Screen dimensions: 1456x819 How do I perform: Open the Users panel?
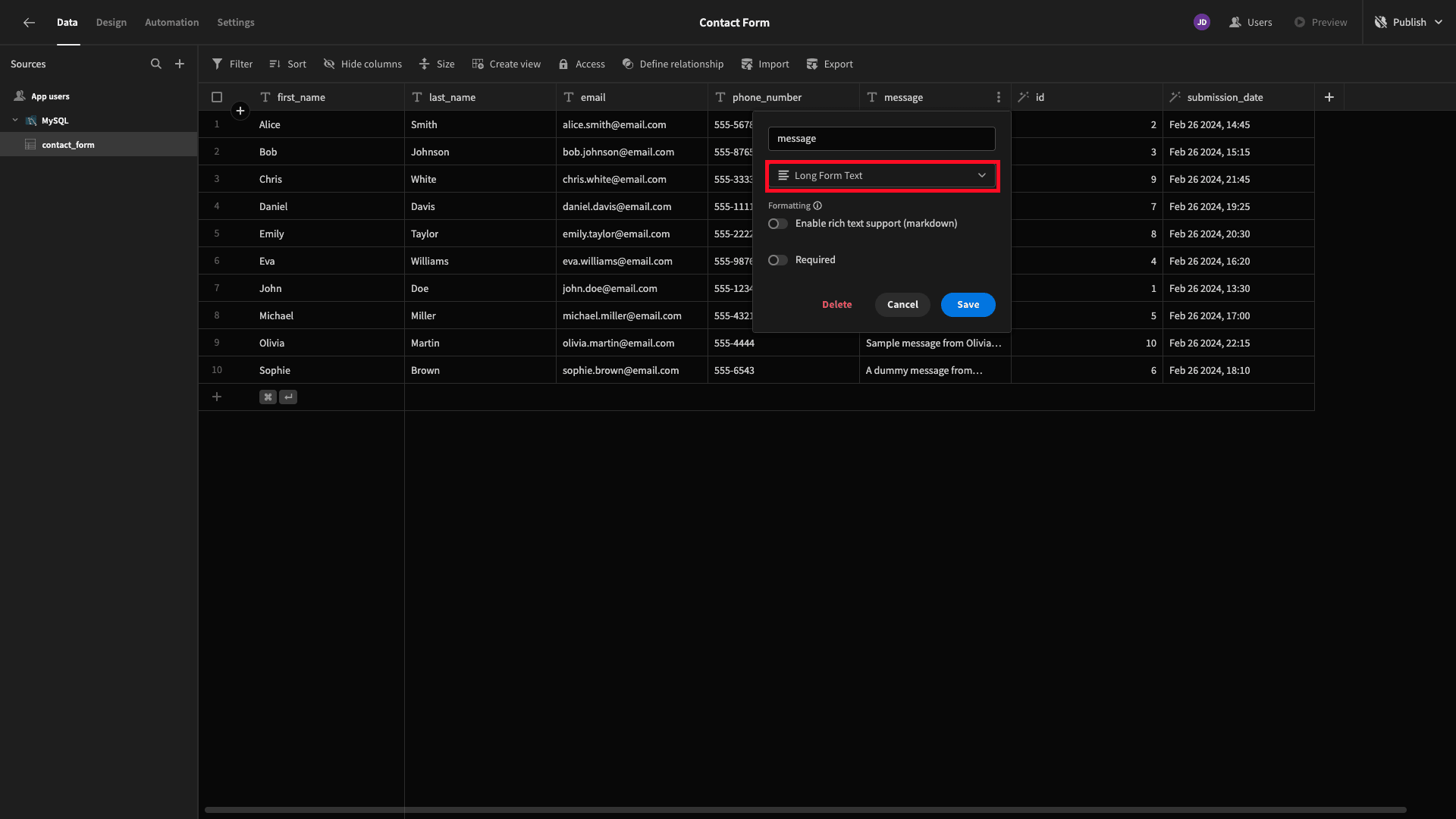(1251, 23)
